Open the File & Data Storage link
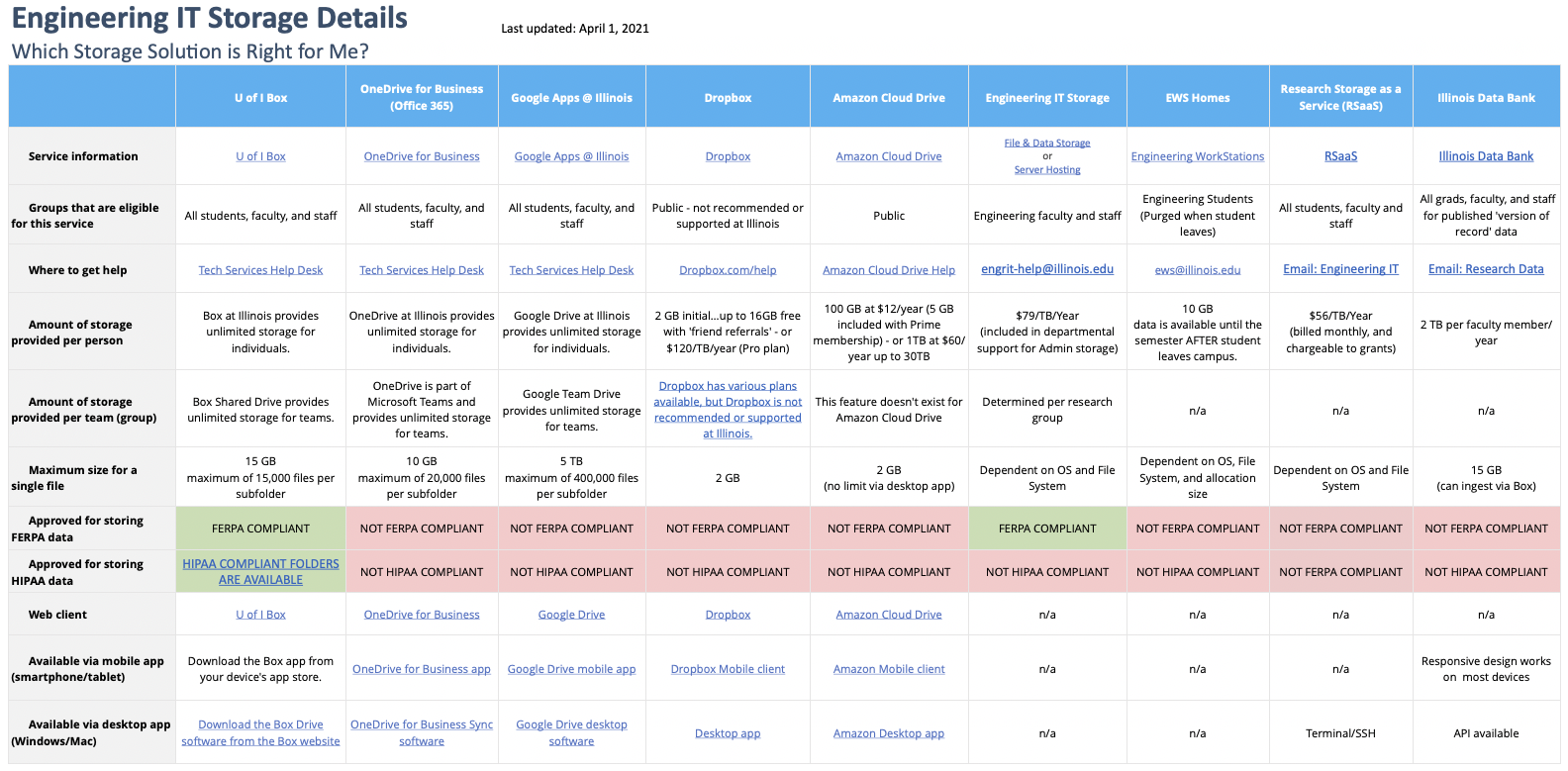The width and height of the screenshot is (1568, 771). coord(1046,144)
